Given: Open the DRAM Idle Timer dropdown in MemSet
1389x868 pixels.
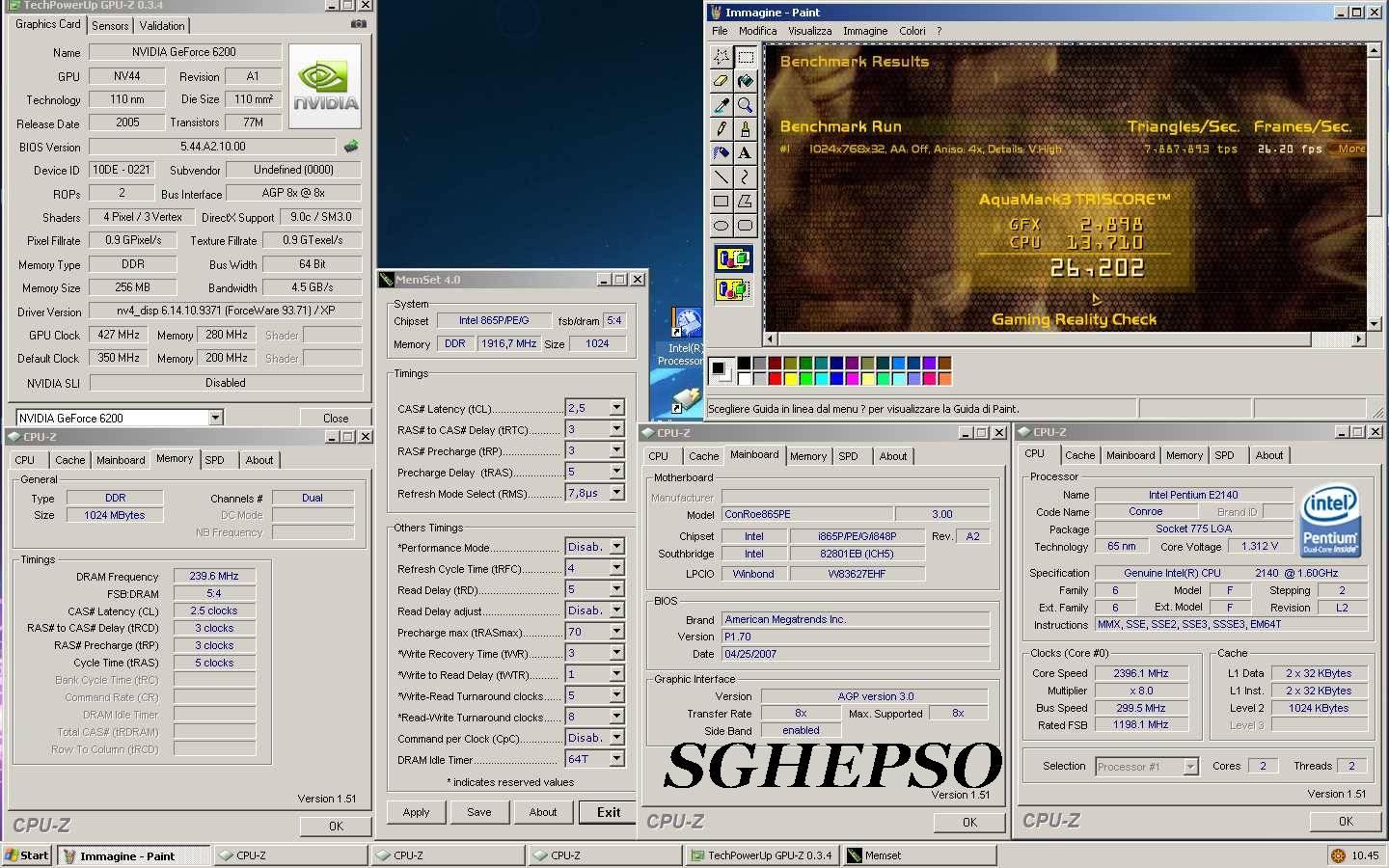Looking at the screenshot, I should coord(616,759).
